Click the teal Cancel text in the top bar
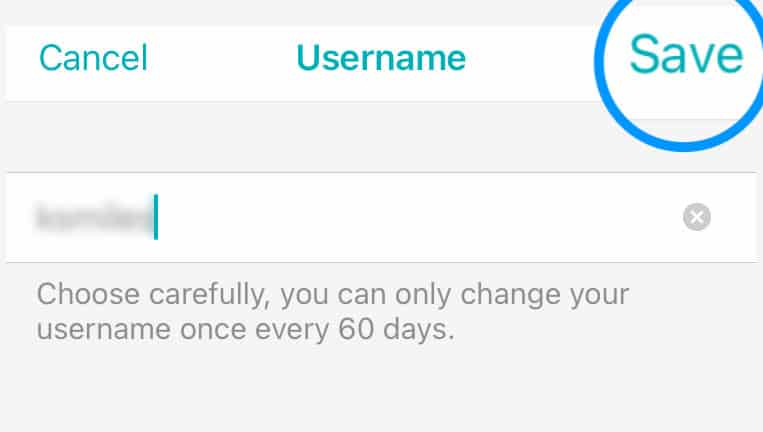 click(x=93, y=58)
